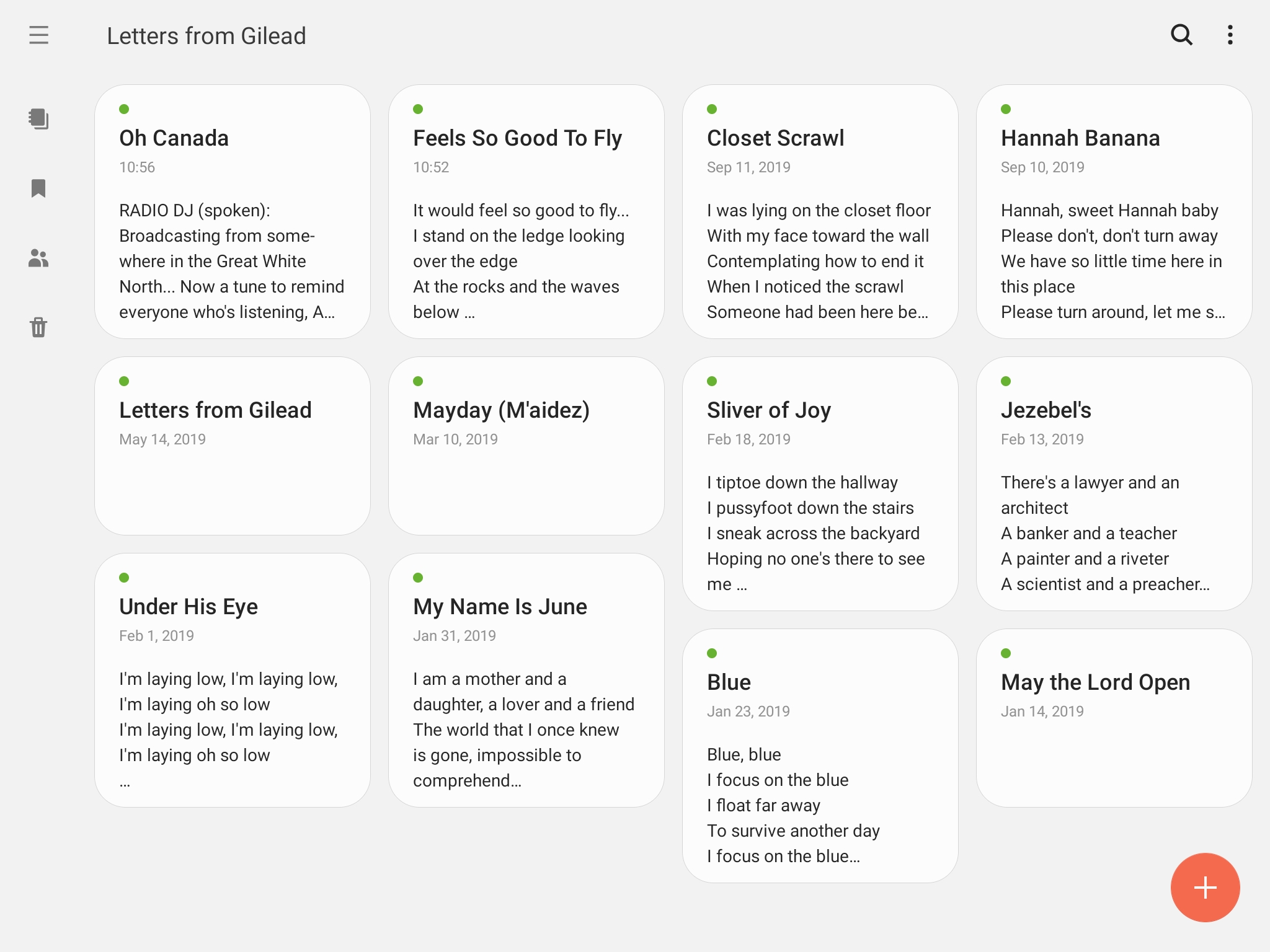
Task: Click 'It would feel so good to fly...'
Action: pyautogui.click(x=521, y=211)
